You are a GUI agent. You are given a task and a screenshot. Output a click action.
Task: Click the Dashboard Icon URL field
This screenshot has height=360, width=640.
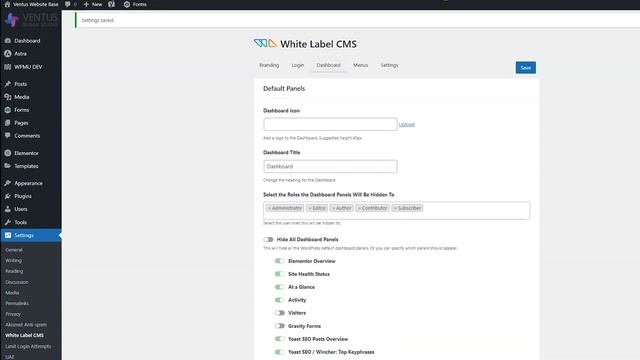tap(330, 124)
